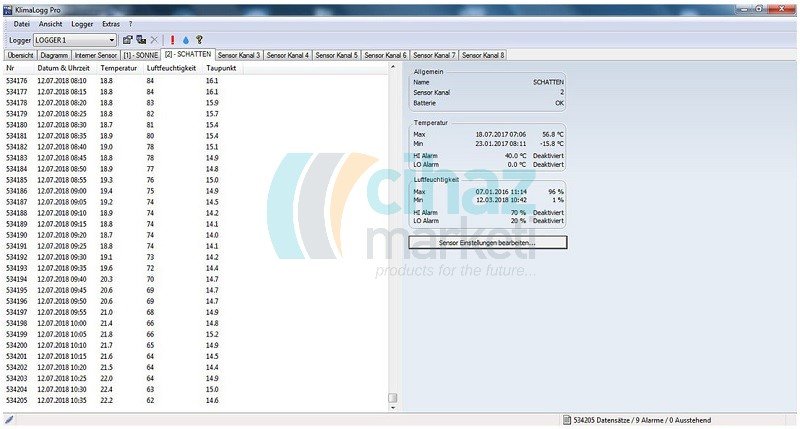
Task: Switch to the Übersicht tab
Action: pos(20,55)
